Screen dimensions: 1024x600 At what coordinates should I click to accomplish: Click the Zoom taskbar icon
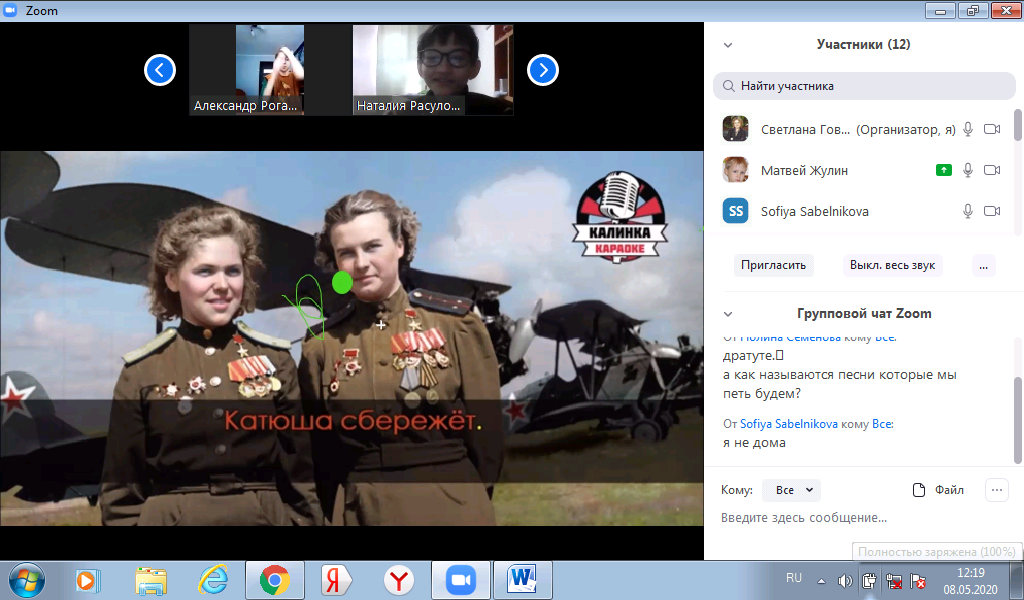coord(460,580)
